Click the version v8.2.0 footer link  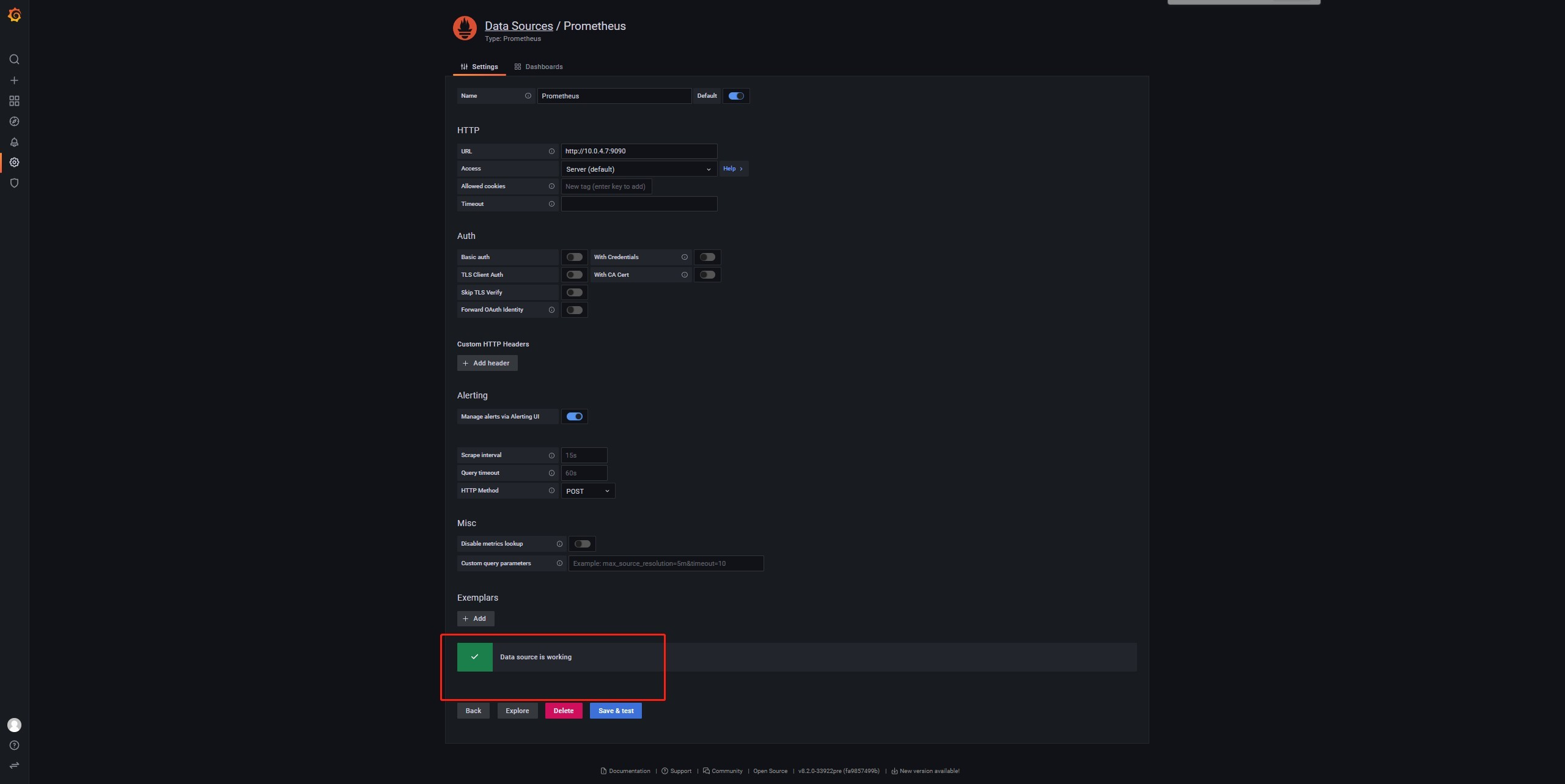point(839,771)
